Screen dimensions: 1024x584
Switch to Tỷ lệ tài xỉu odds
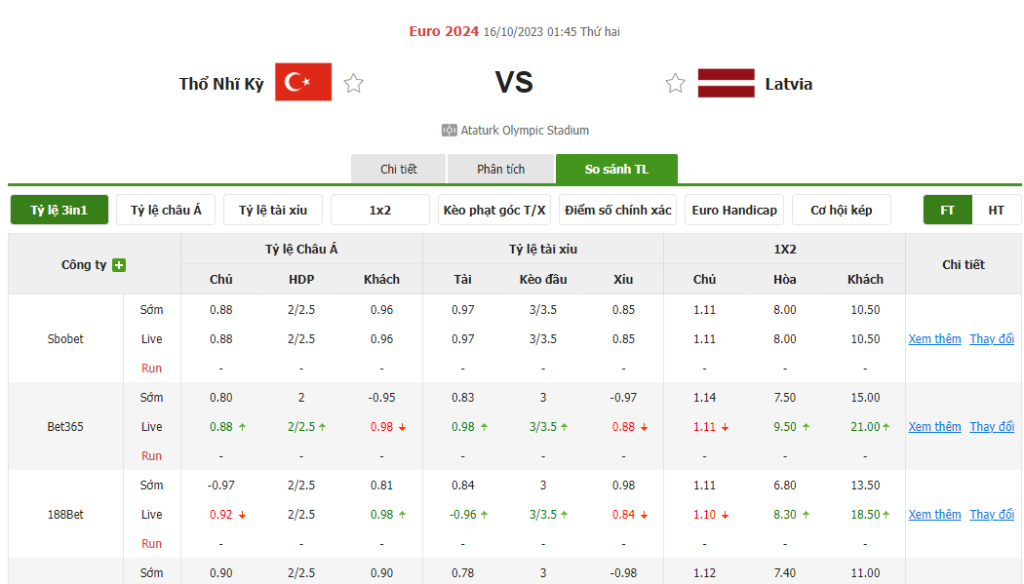tap(273, 210)
